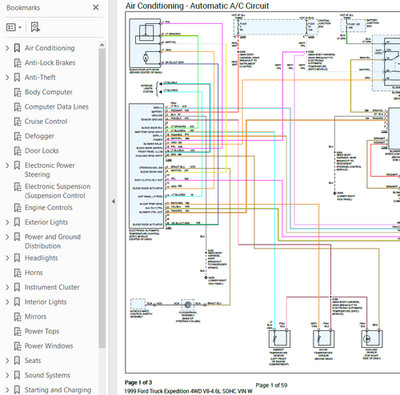Image resolution: width=400 pixels, height=395 pixels.
Task: Expand the Anti-Theft bookmark
Action: [7, 77]
